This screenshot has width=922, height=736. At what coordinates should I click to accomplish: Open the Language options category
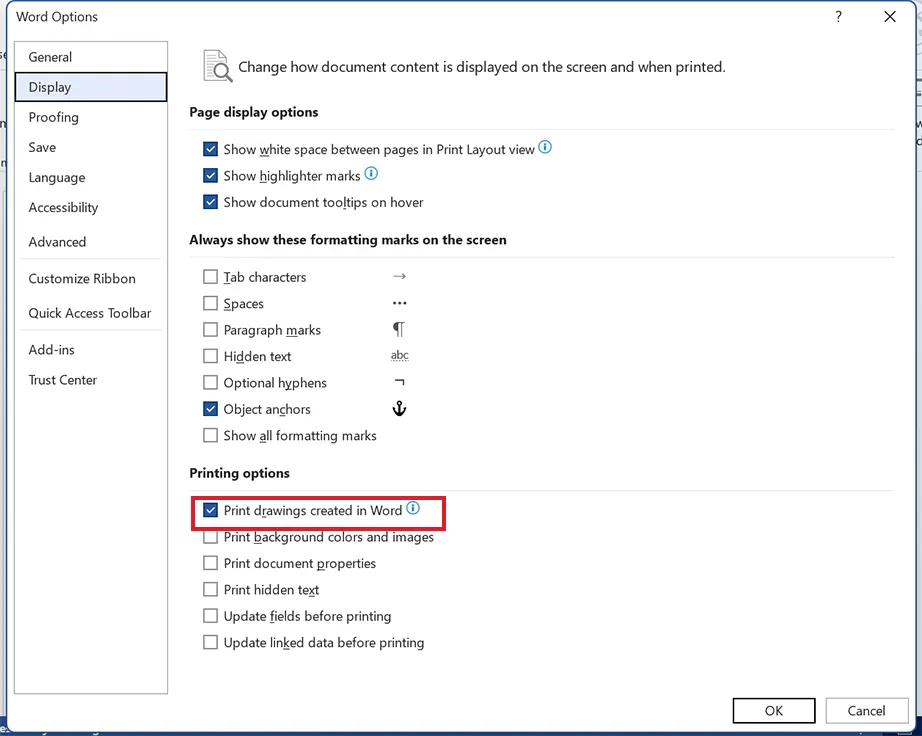(91, 178)
